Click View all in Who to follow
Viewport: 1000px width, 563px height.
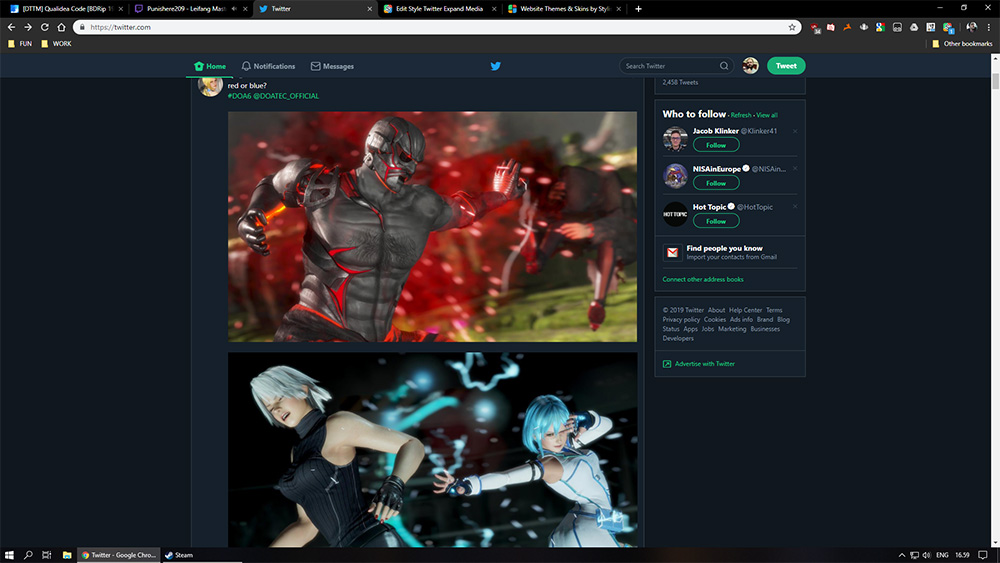coord(767,115)
